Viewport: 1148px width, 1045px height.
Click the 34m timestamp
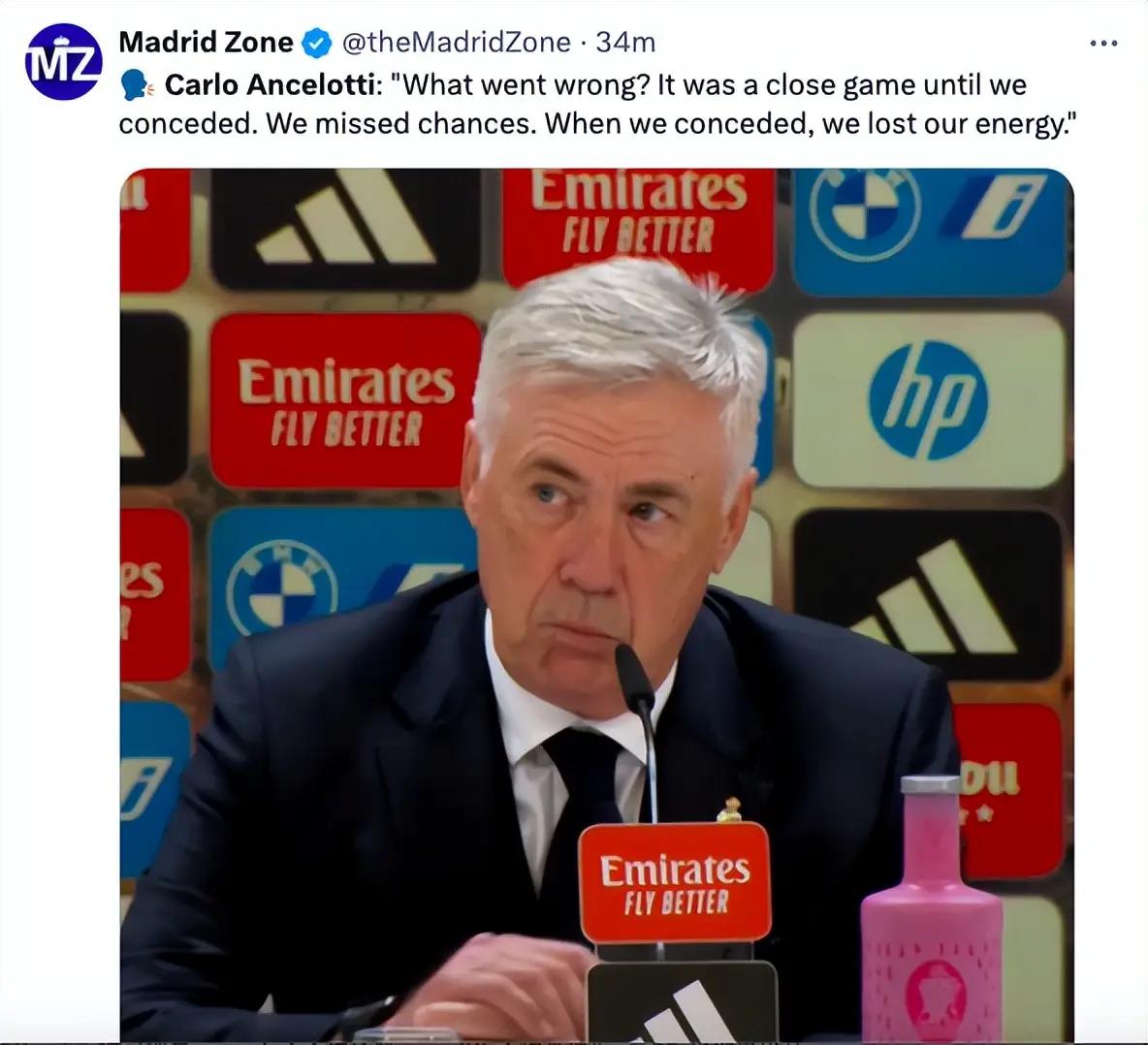coord(625,43)
